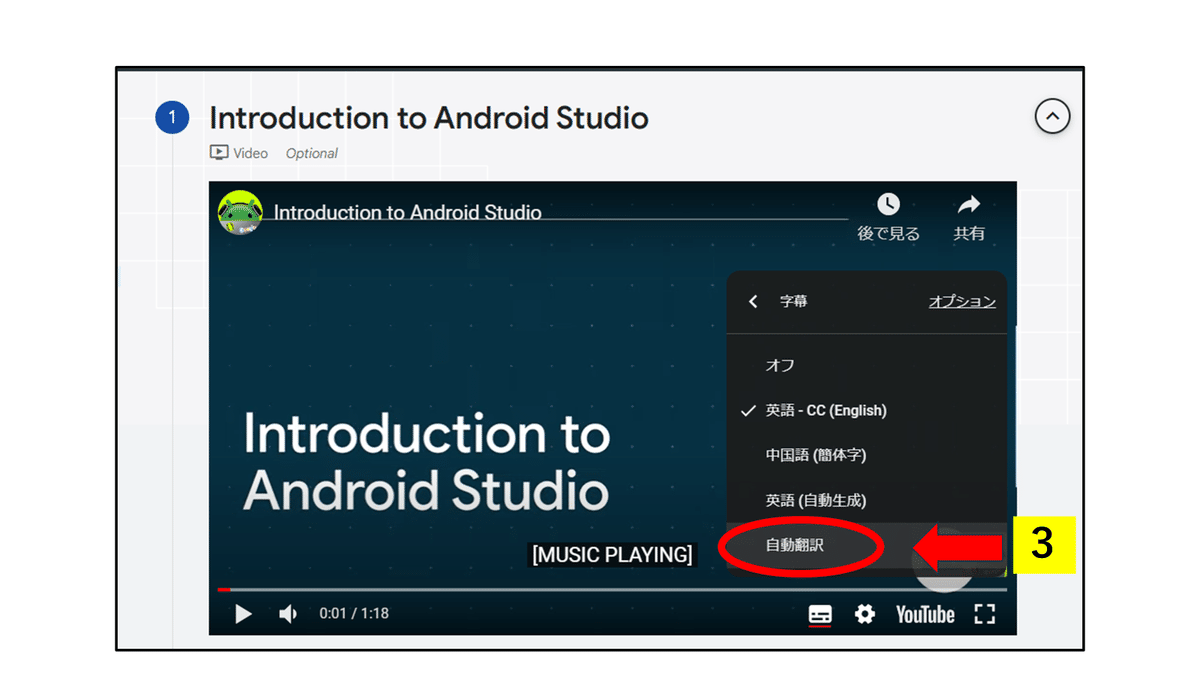Open the player settings gear
Viewport: 1200px width, 675px height.
(x=865, y=614)
